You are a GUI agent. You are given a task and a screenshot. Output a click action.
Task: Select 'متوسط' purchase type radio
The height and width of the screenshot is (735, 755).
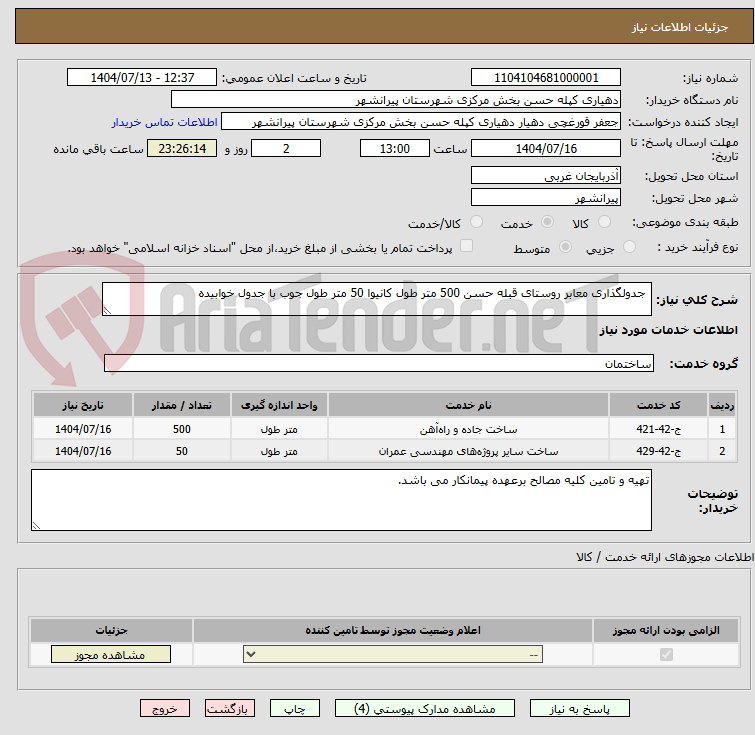pyautogui.click(x=566, y=247)
